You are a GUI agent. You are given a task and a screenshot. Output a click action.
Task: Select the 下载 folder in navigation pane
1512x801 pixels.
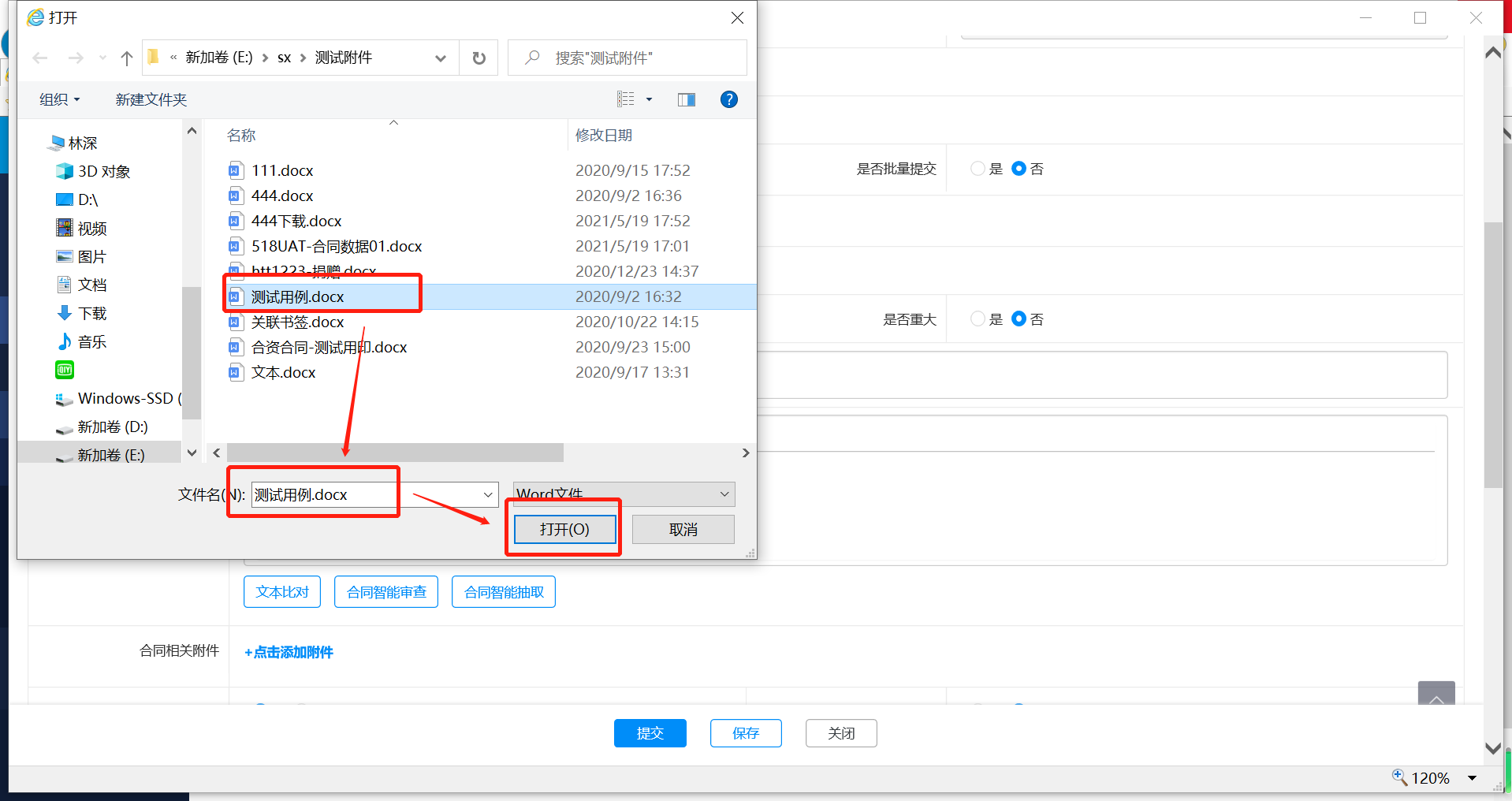point(91,314)
